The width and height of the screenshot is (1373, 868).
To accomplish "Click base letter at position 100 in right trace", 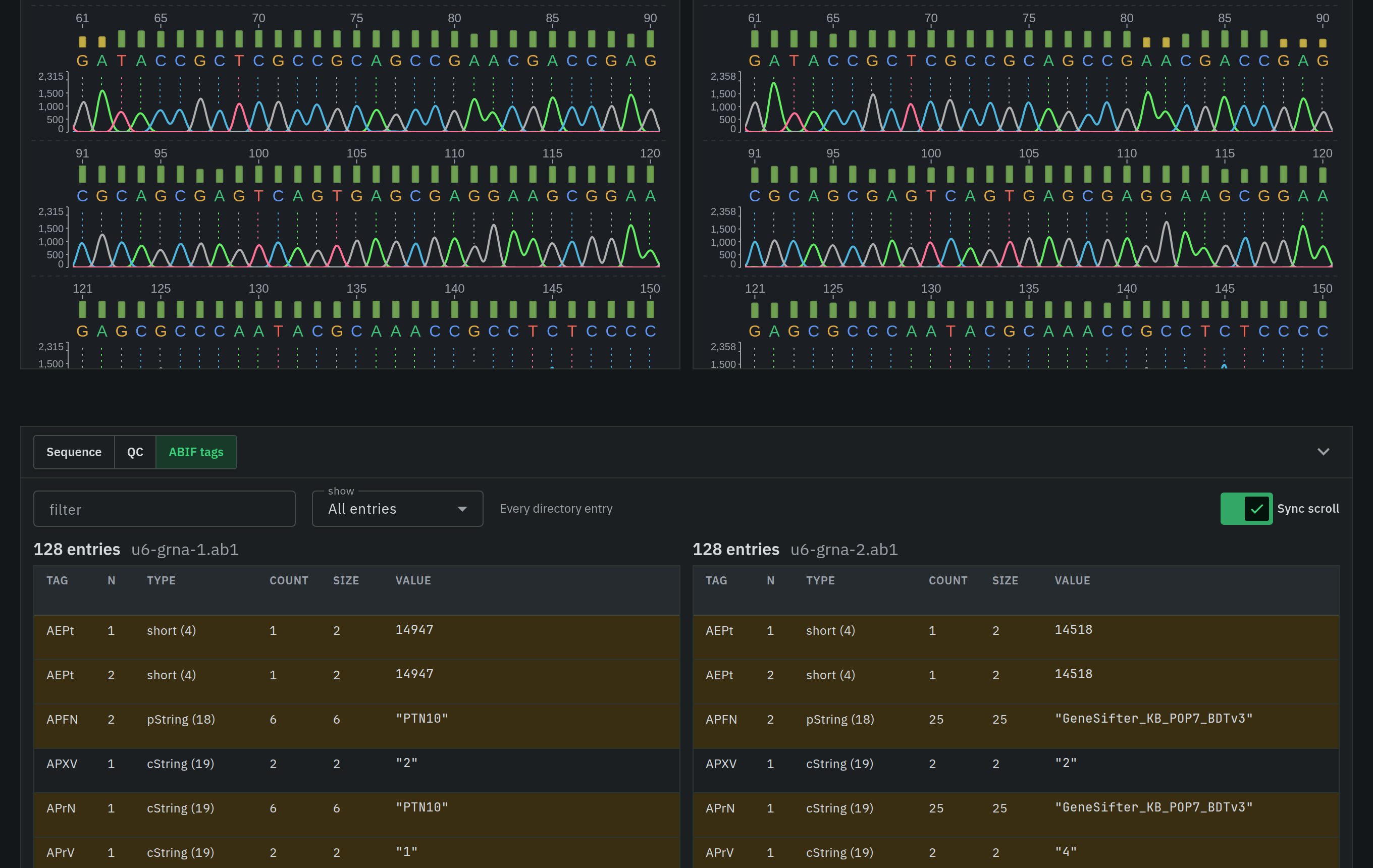I will (x=930, y=196).
